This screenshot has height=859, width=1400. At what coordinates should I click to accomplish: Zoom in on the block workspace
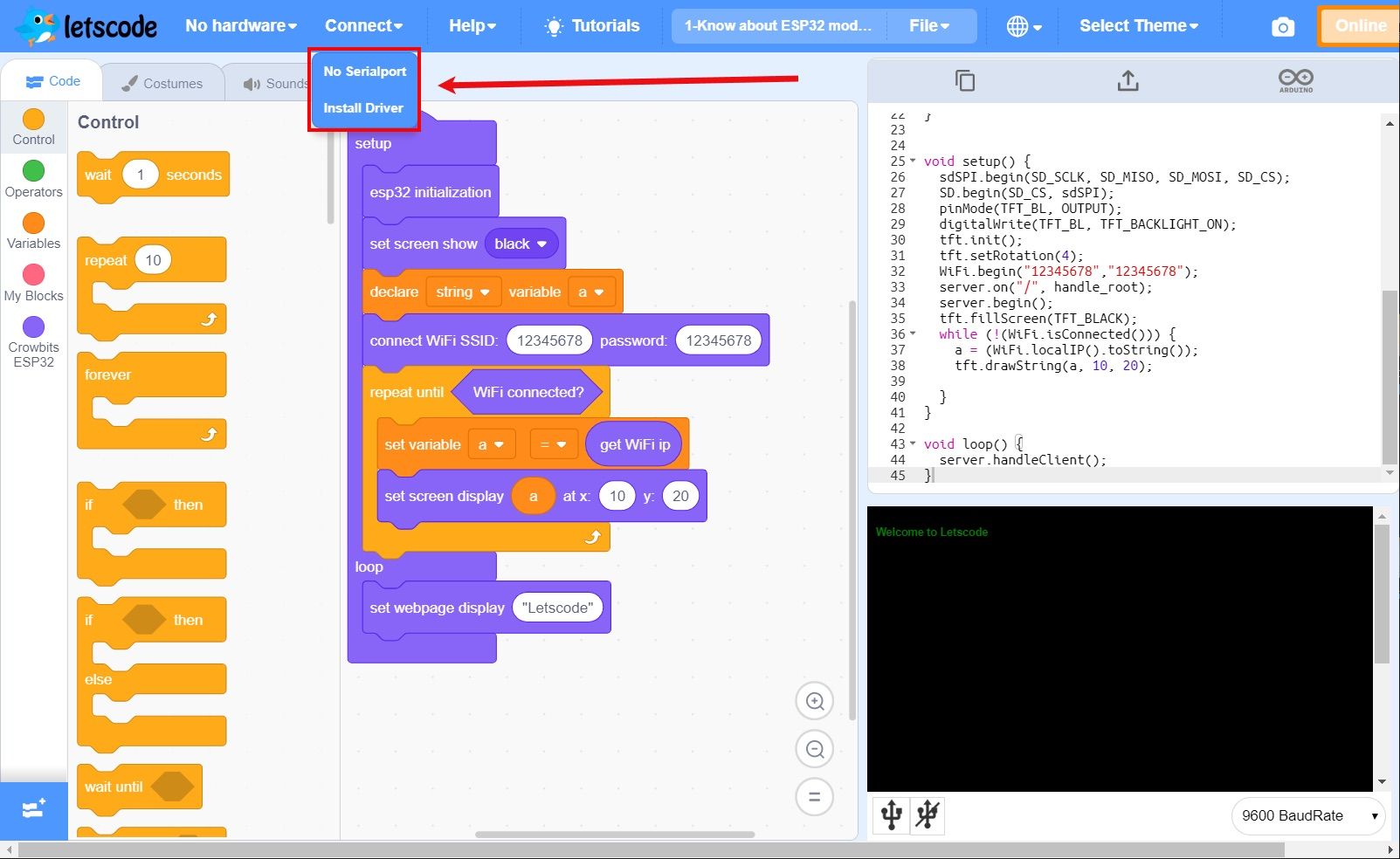(814, 700)
